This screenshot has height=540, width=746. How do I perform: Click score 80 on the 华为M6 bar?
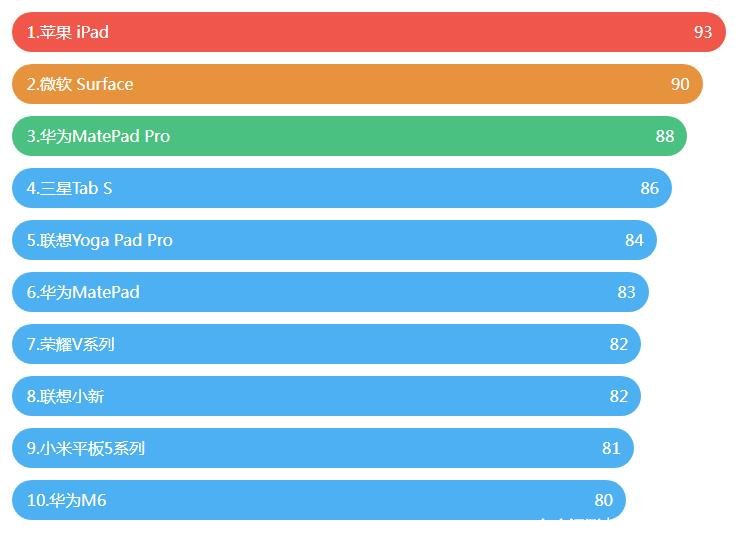pyautogui.click(x=603, y=500)
